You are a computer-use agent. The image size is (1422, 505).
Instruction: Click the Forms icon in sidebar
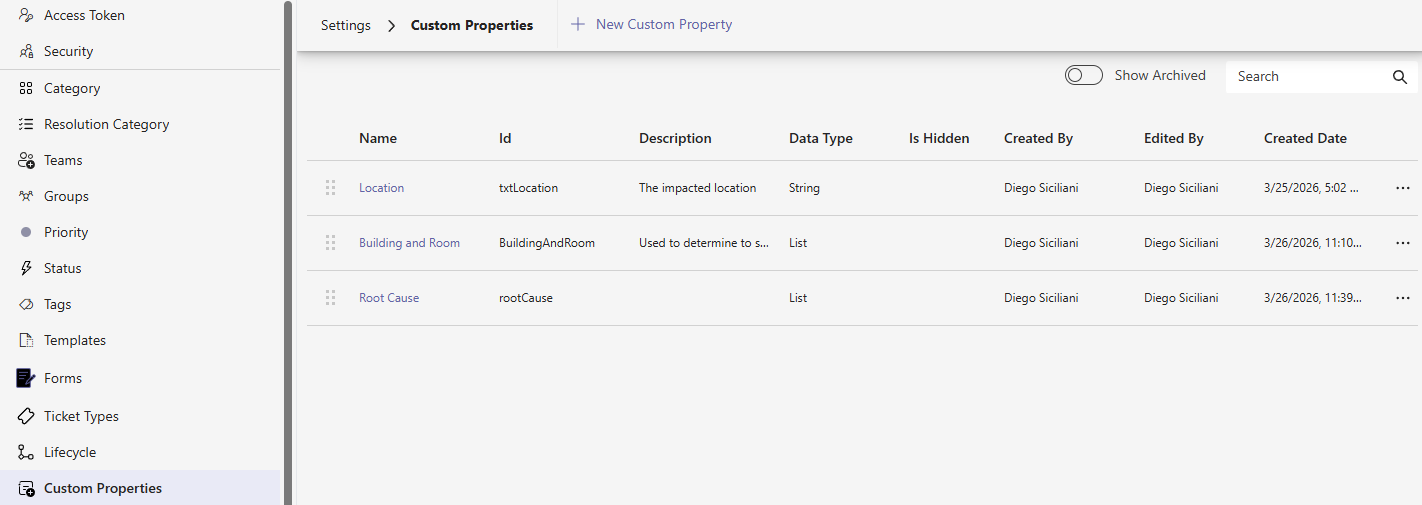(26, 378)
